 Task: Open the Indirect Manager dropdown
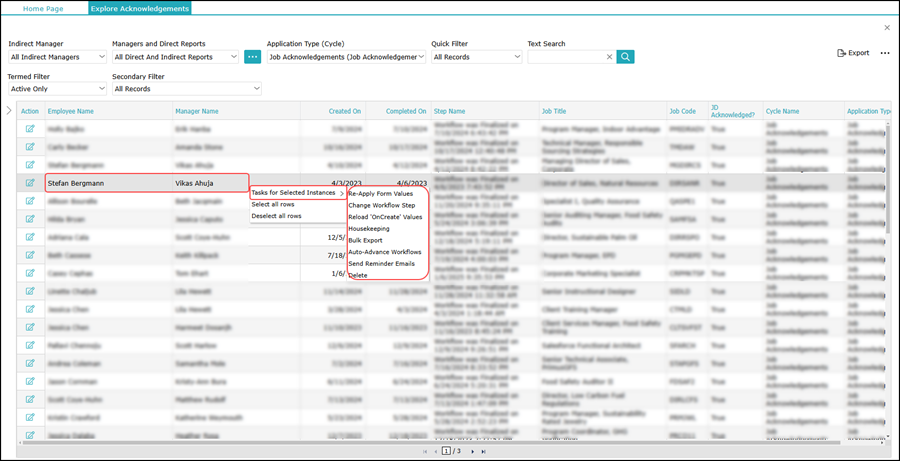[57, 57]
